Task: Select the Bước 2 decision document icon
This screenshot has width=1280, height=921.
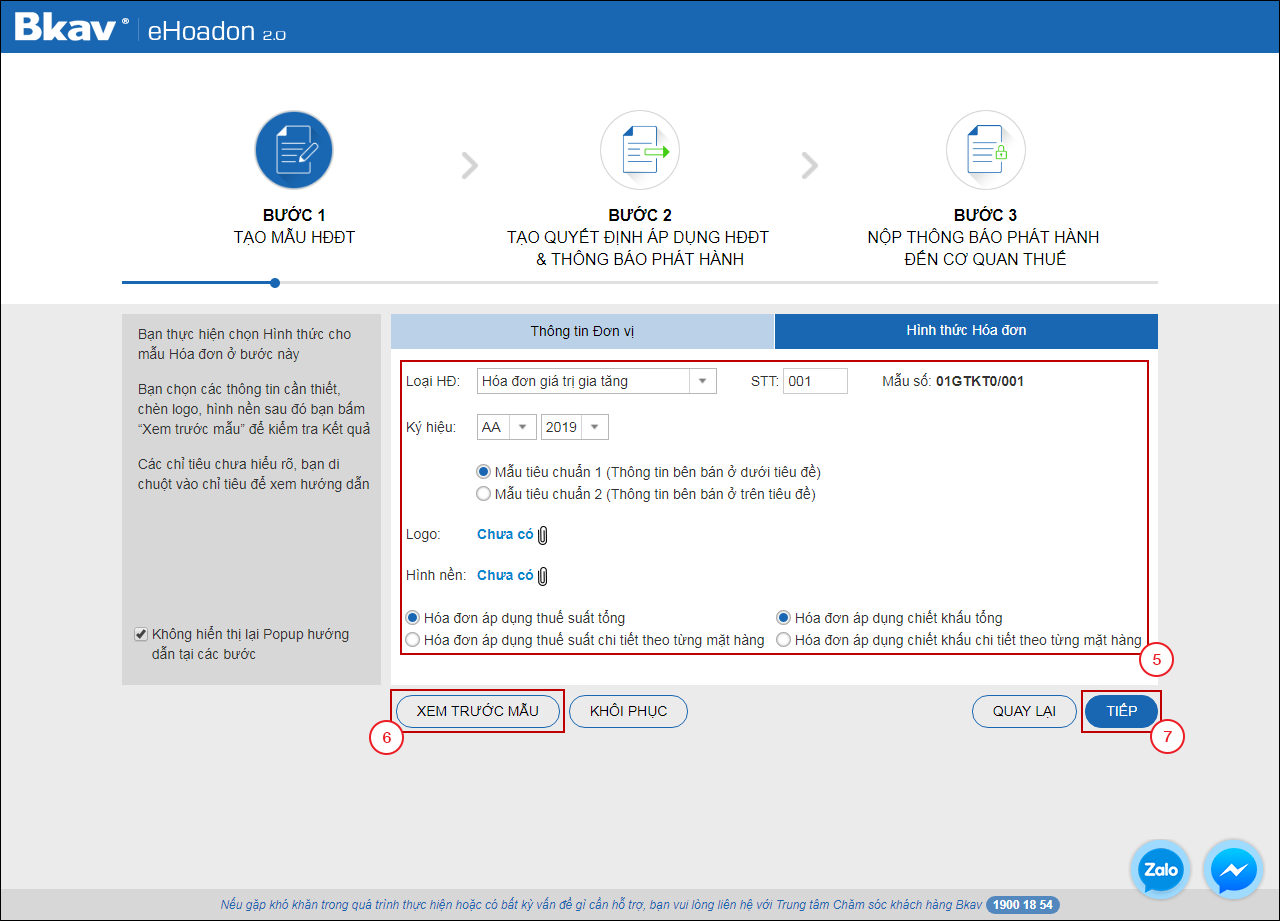Action: click(x=640, y=151)
